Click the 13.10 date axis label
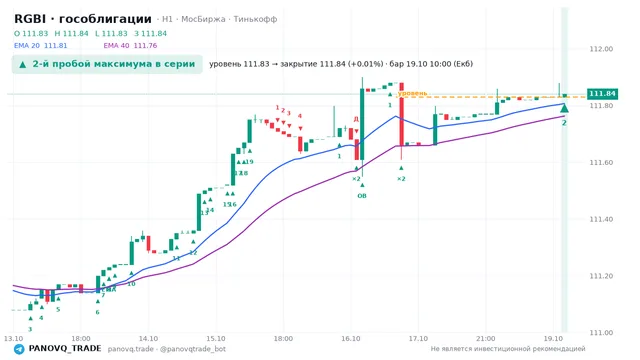This screenshot has width=640, height=360. pyautogui.click(x=13, y=338)
